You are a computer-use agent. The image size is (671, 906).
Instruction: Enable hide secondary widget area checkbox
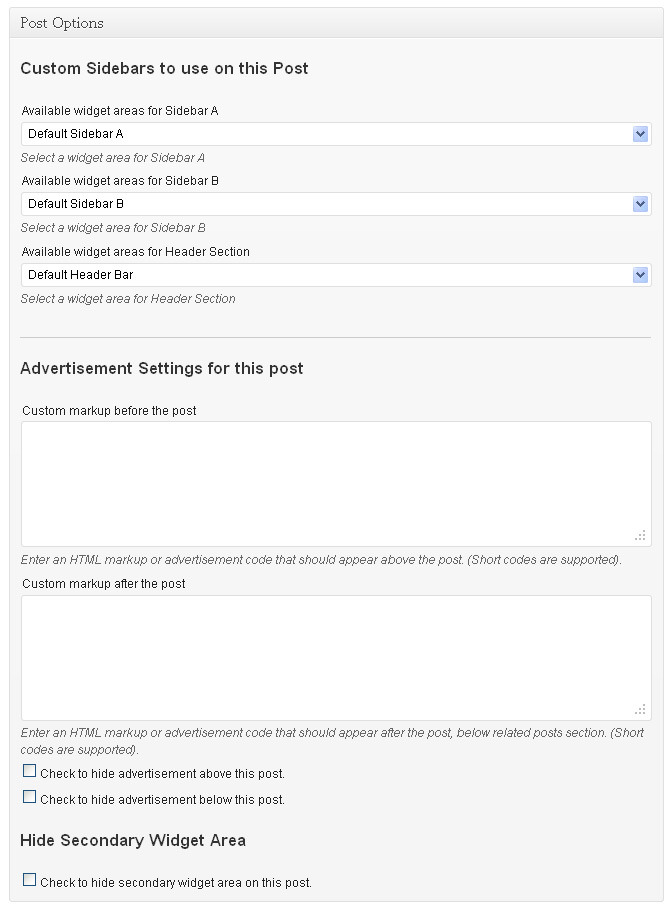(30, 881)
